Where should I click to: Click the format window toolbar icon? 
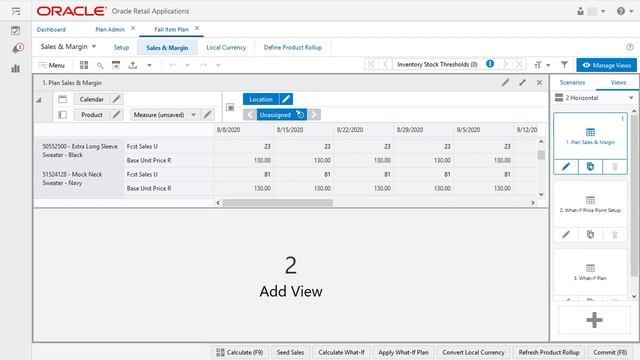[116, 65]
